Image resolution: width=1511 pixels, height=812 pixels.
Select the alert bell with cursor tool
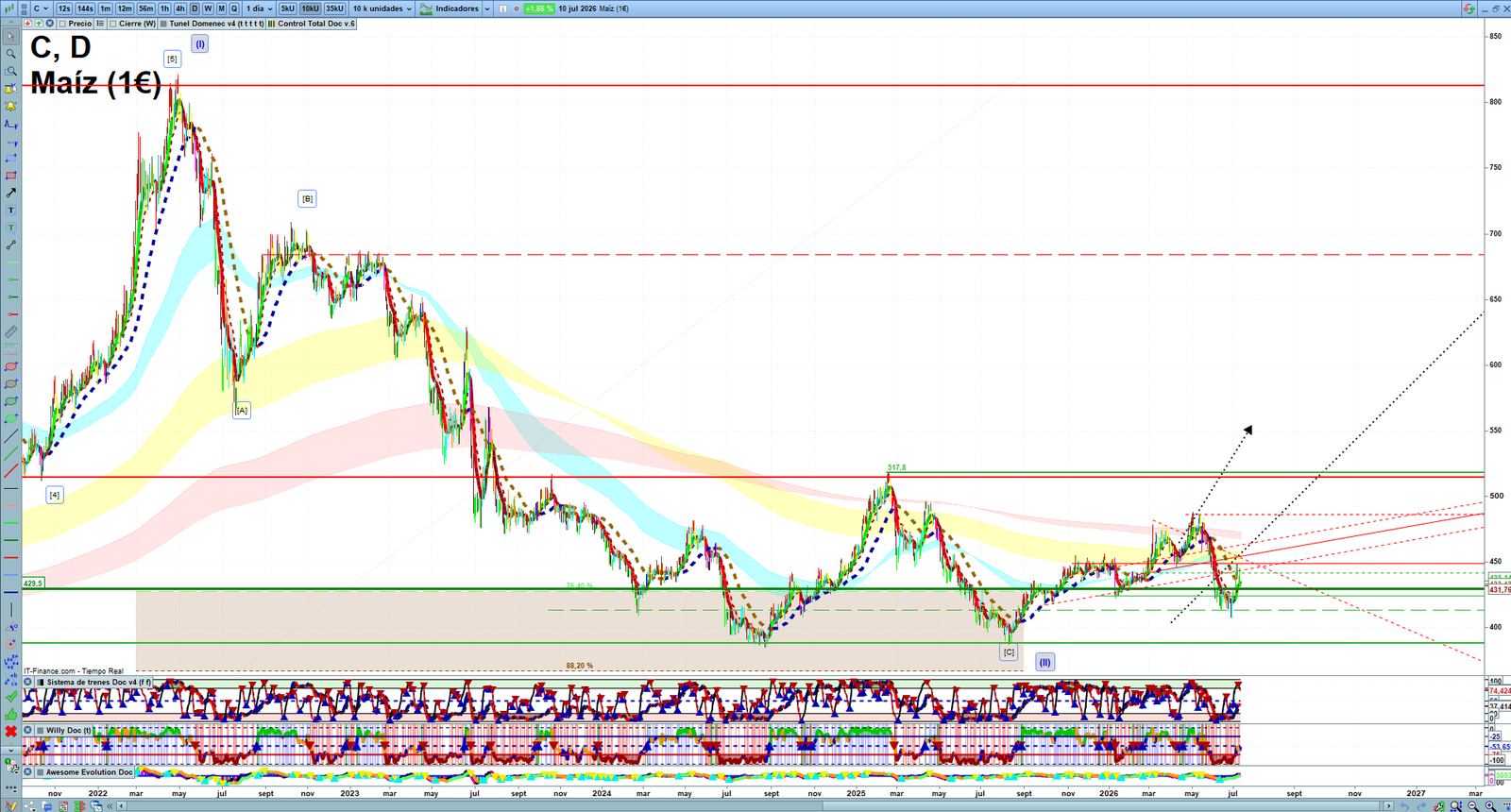(x=11, y=89)
